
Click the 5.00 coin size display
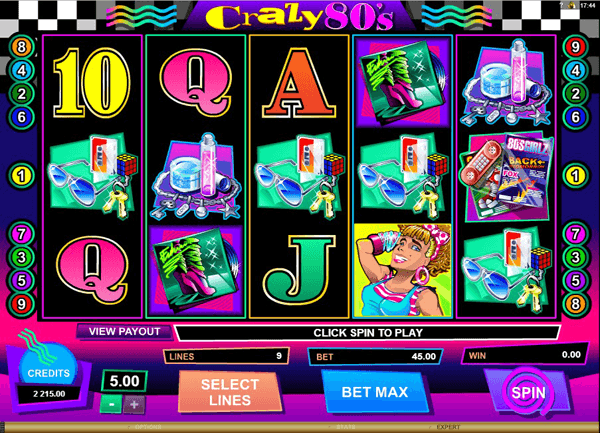(x=124, y=381)
